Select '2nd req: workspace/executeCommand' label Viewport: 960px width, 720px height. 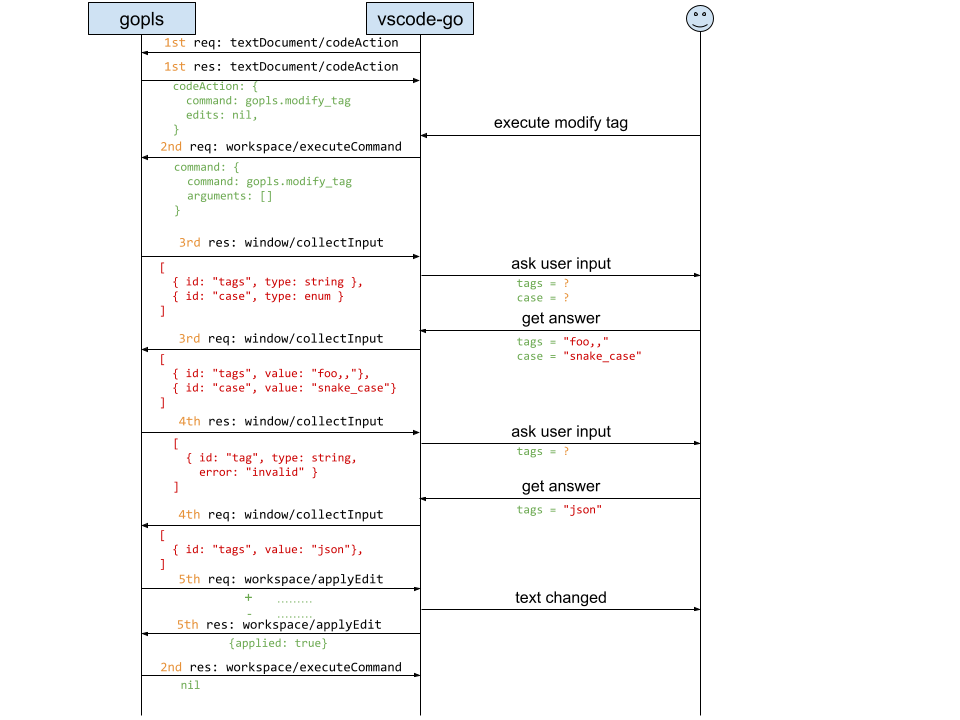[x=281, y=147]
